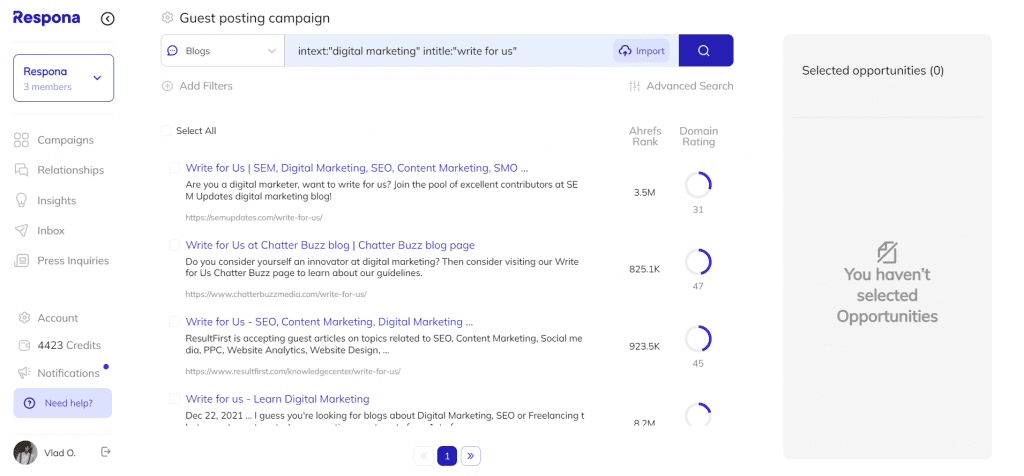Click the Press Inquiries newspaper icon
Viewport: 1024px width, 476px height.
click(x=22, y=261)
